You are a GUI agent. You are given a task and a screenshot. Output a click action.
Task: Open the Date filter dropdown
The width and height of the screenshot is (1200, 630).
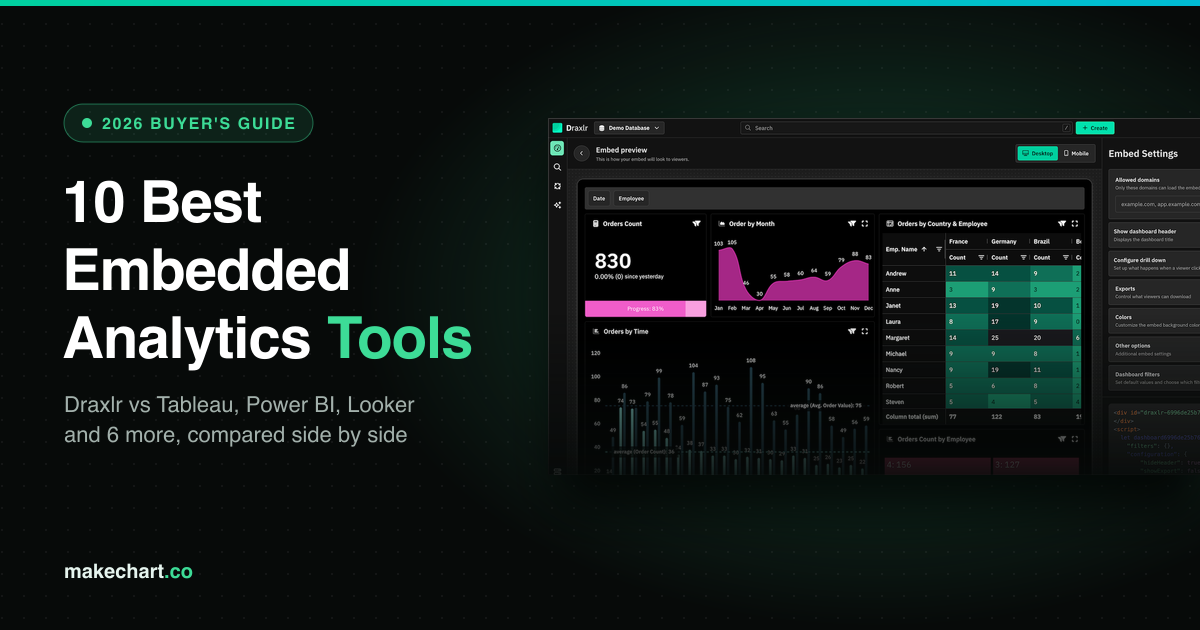599,198
